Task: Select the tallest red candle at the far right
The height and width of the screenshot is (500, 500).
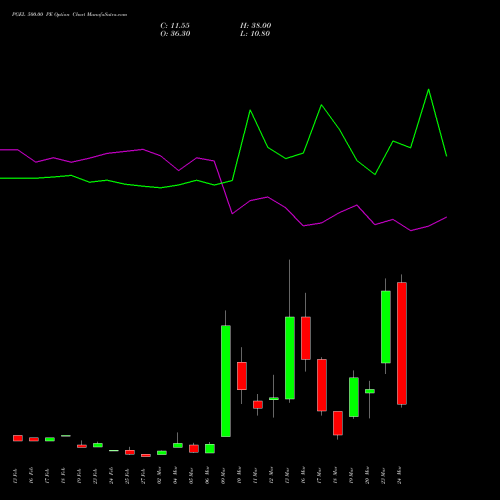Action: click(x=402, y=343)
